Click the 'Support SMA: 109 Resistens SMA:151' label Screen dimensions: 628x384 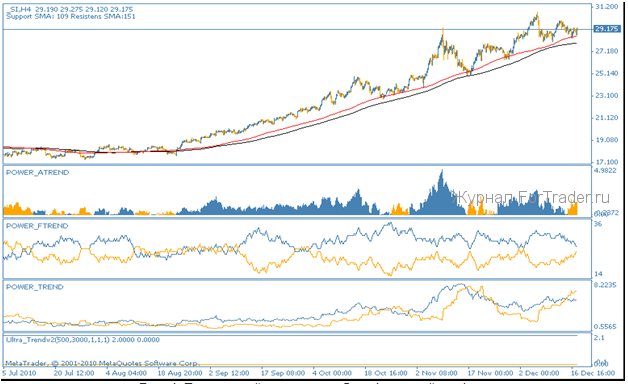pyautogui.click(x=71, y=16)
